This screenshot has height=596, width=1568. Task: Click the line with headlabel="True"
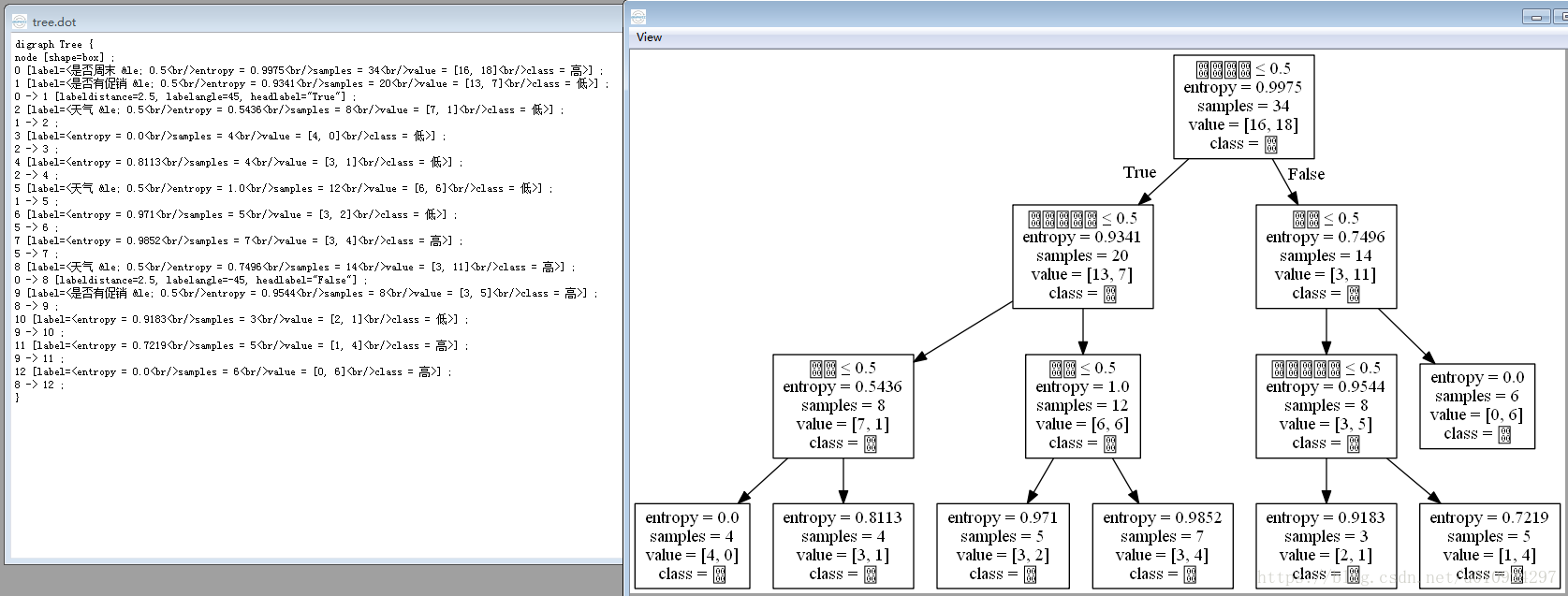click(186, 96)
